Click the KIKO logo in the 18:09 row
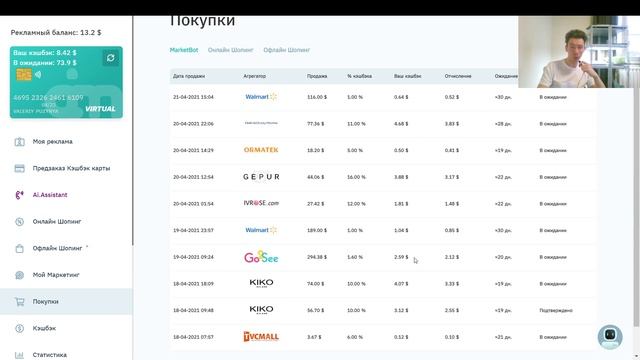The width and height of the screenshot is (640, 360). click(x=261, y=283)
